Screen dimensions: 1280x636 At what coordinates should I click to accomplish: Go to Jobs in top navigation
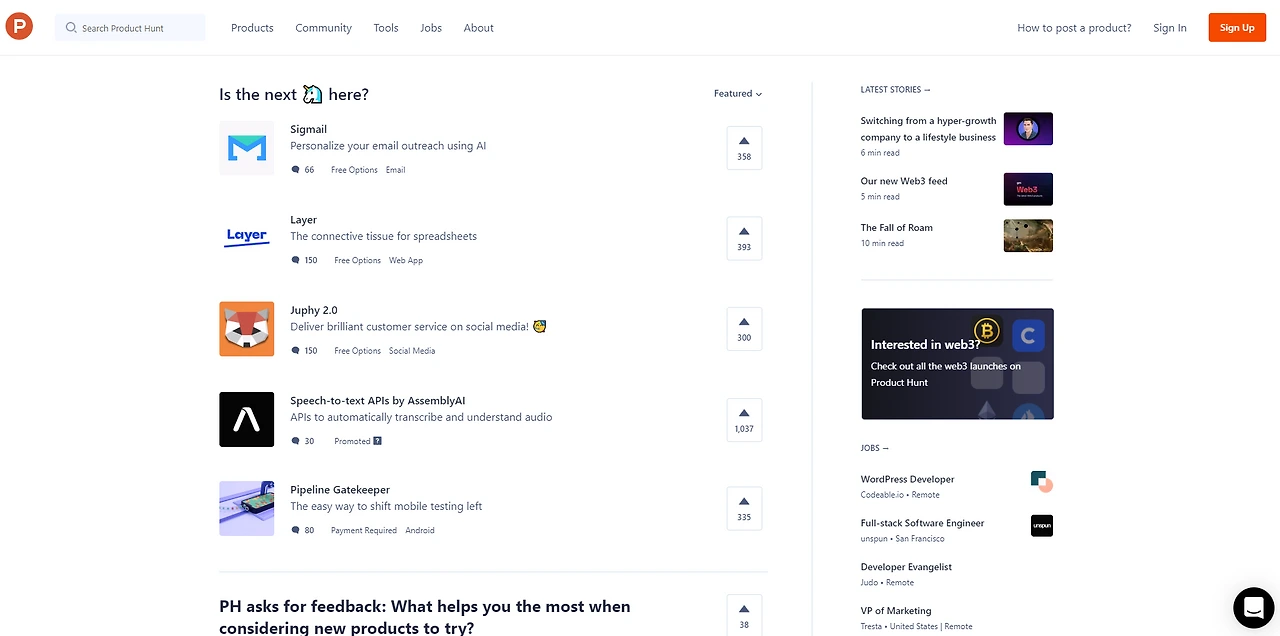431,28
